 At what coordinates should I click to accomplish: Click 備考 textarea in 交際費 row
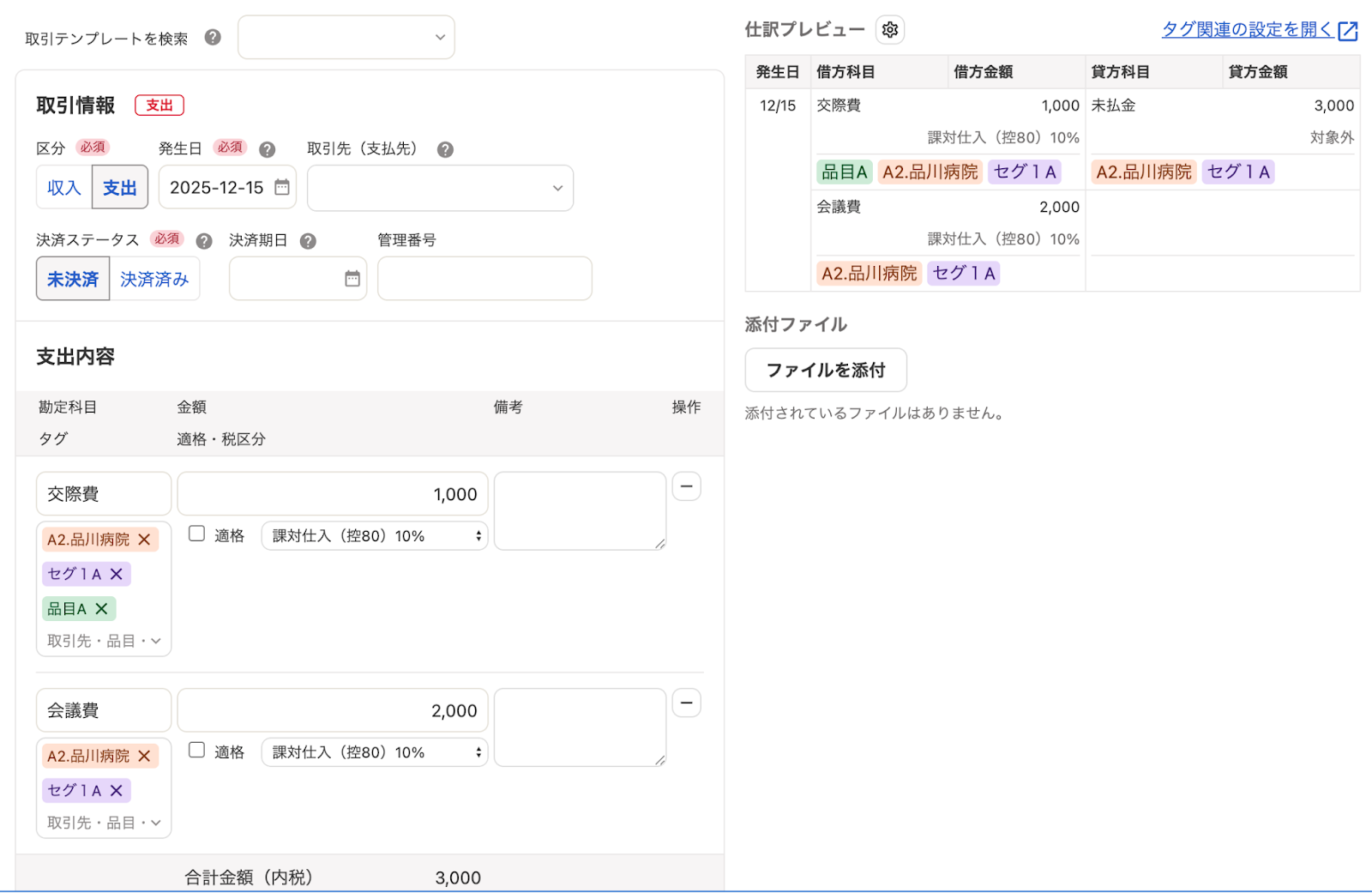(581, 510)
